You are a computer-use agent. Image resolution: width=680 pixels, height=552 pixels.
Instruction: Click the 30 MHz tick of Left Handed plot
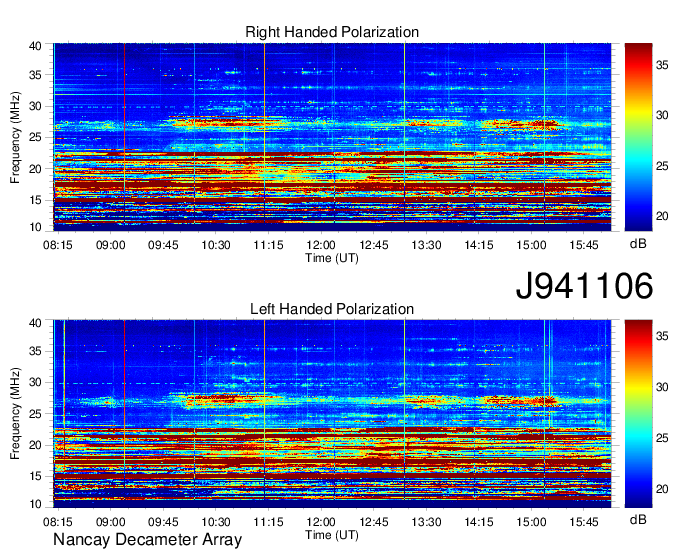tap(36, 382)
